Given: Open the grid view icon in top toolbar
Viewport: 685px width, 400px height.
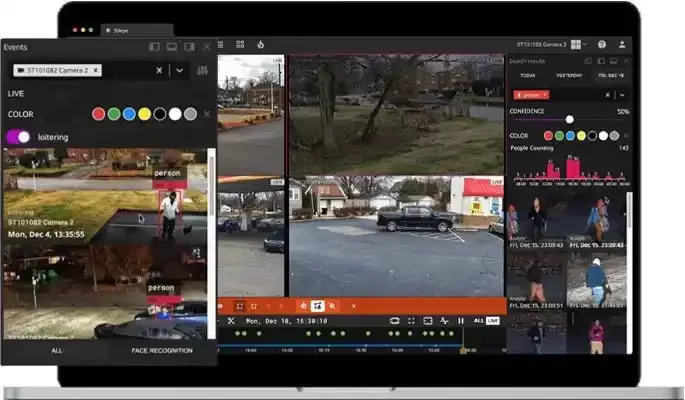Looking at the screenshot, I should click(240, 45).
